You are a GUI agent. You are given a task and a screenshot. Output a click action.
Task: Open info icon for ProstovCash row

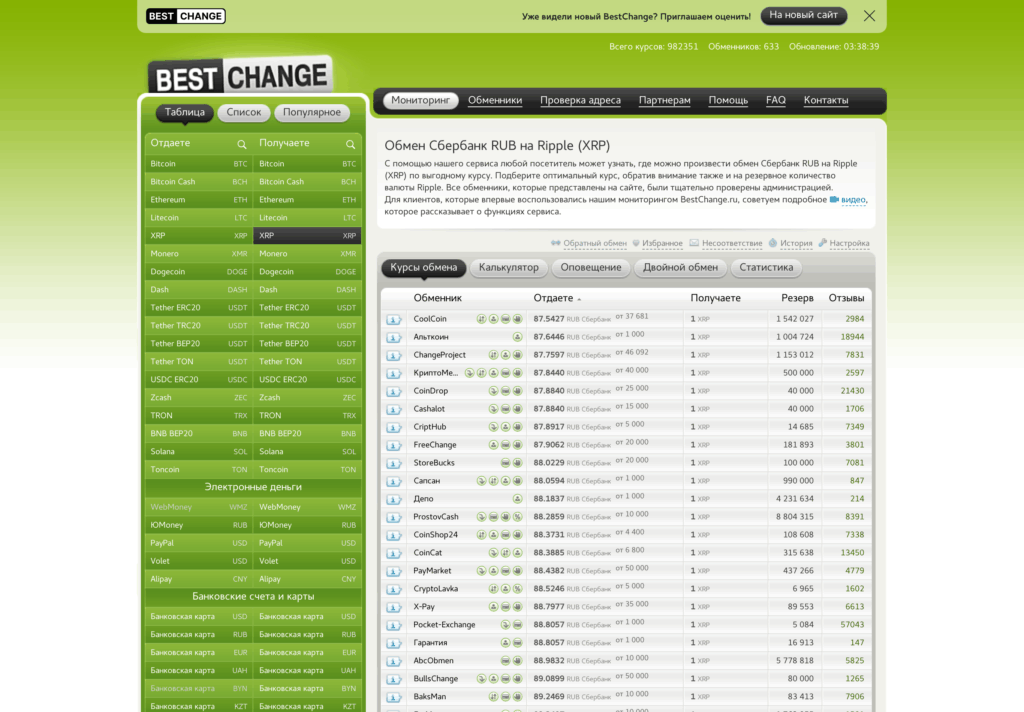[x=394, y=517]
